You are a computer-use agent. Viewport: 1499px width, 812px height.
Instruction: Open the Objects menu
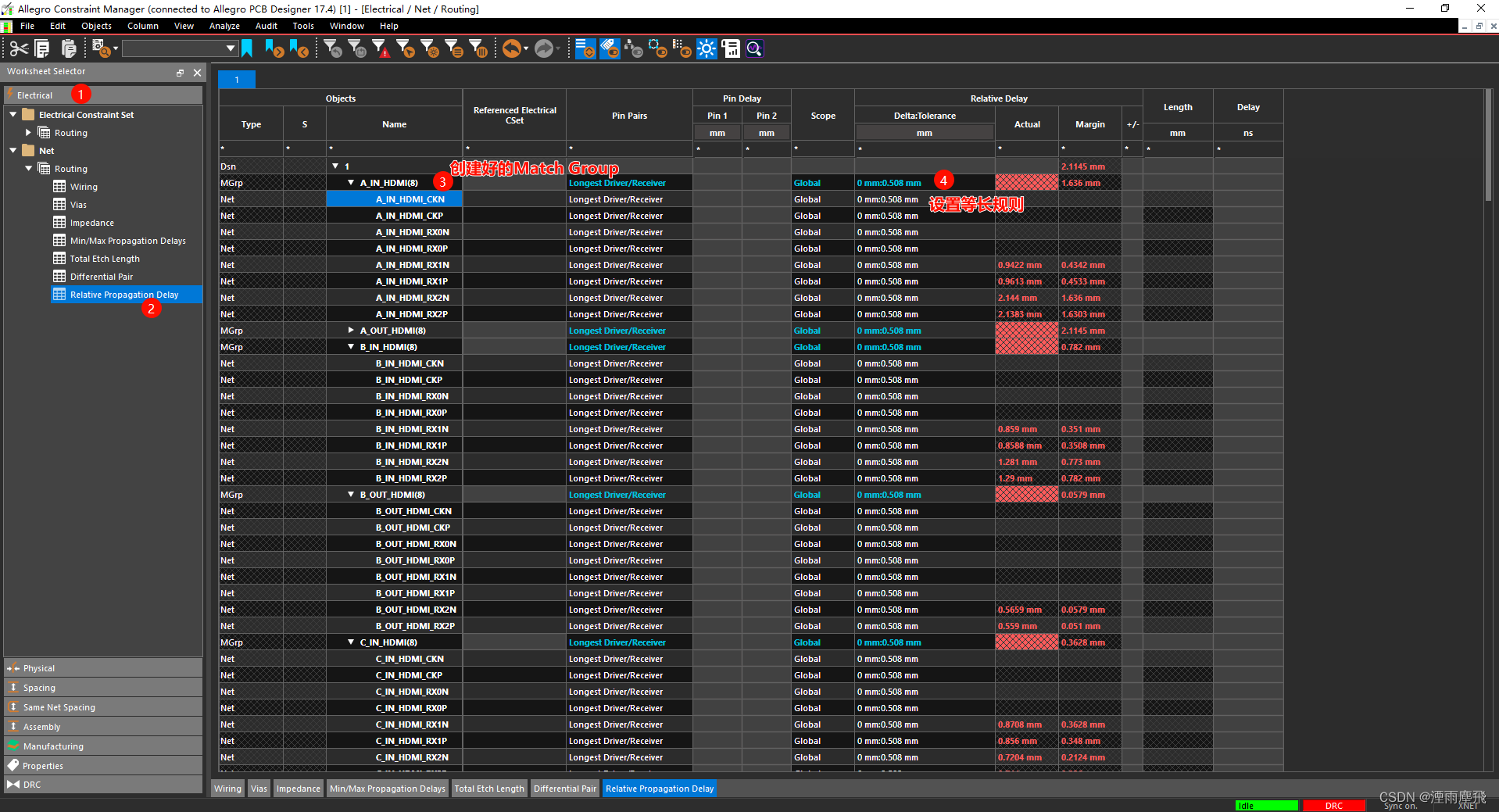click(x=96, y=26)
